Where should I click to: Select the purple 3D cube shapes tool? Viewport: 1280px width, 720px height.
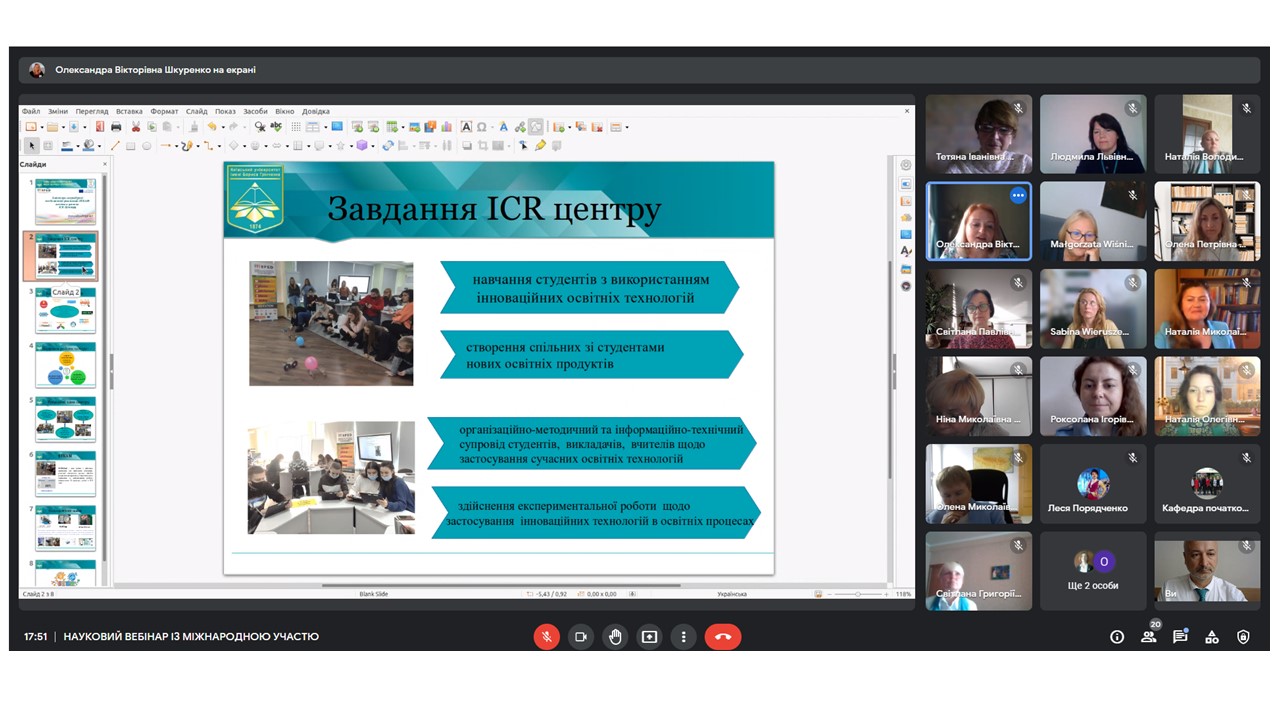pos(361,145)
